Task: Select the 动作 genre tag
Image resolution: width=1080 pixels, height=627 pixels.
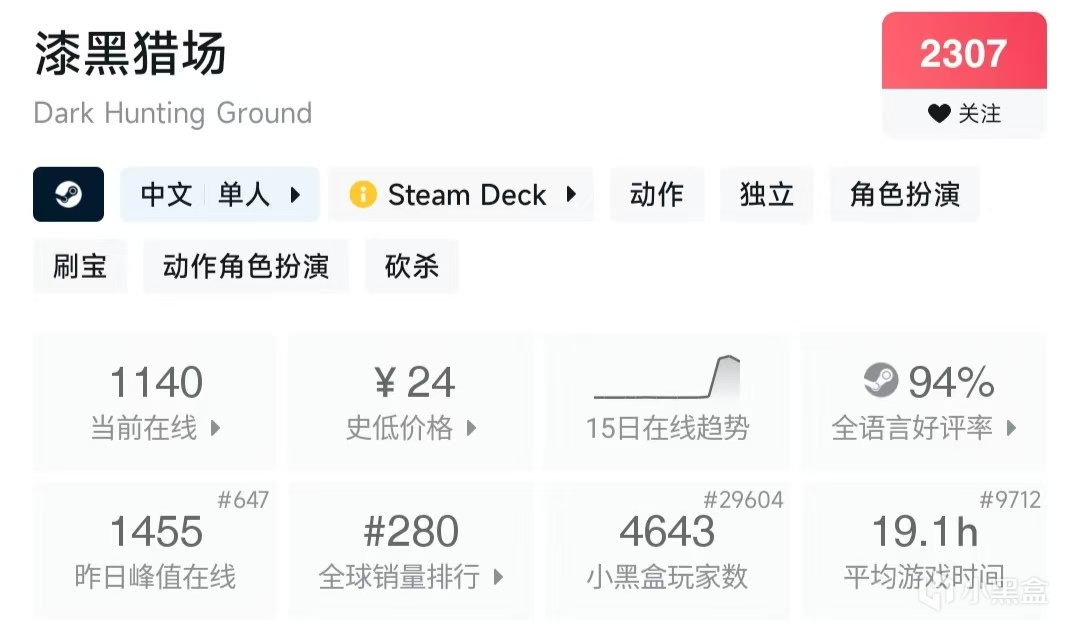Action: [657, 194]
